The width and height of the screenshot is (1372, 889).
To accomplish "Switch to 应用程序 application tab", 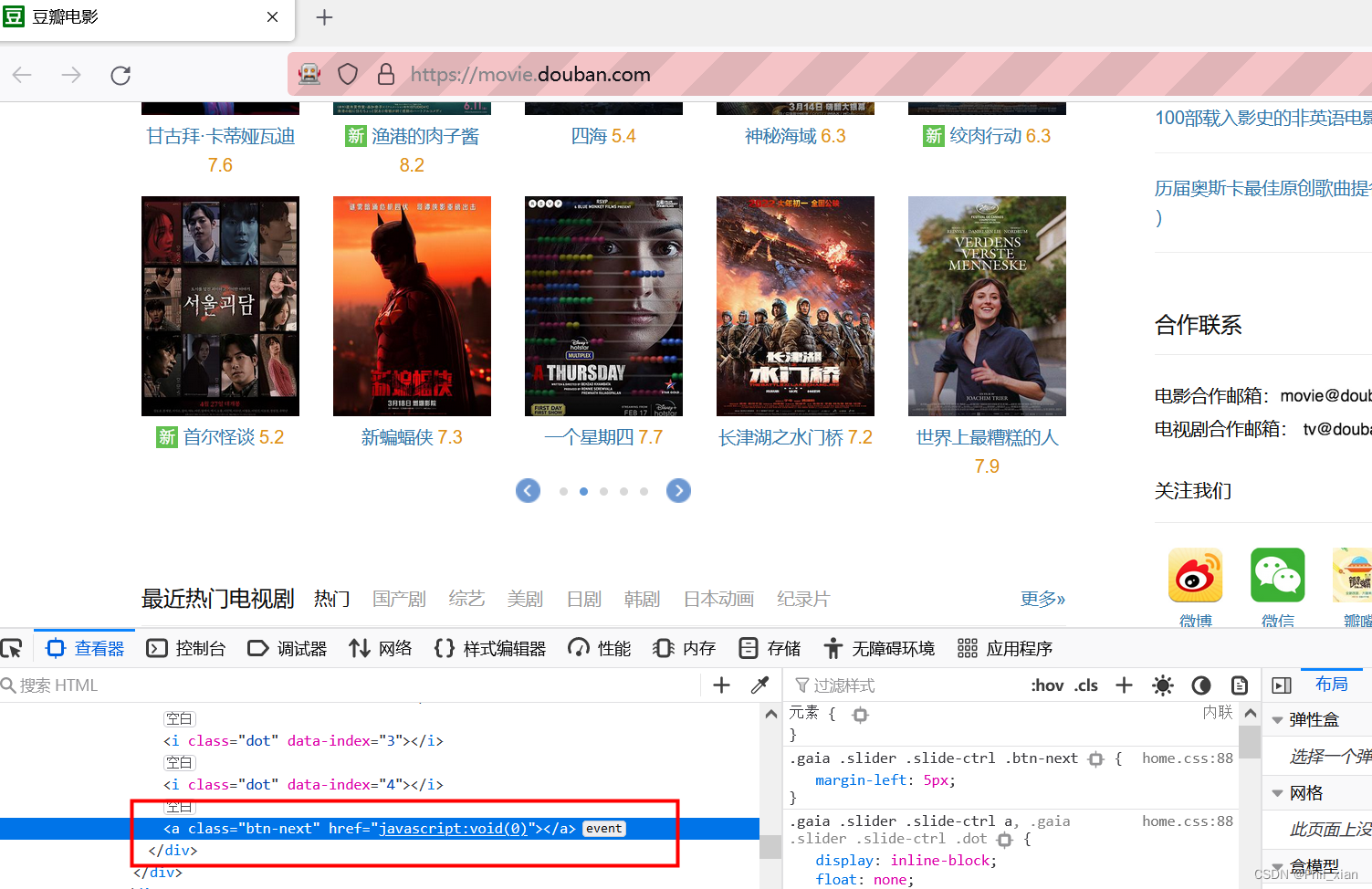I will coord(1005,648).
